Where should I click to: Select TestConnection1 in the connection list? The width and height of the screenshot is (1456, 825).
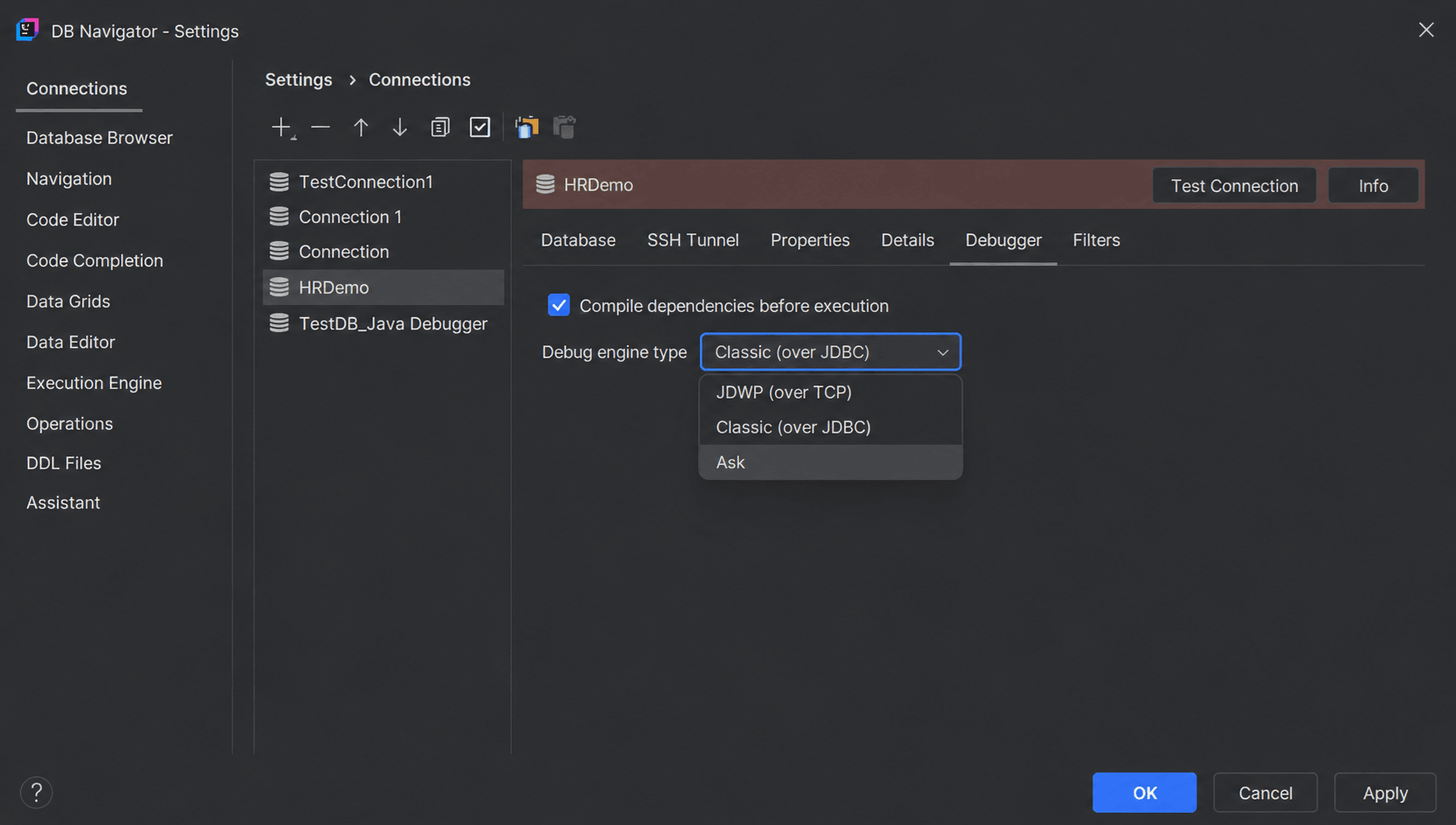point(383,182)
